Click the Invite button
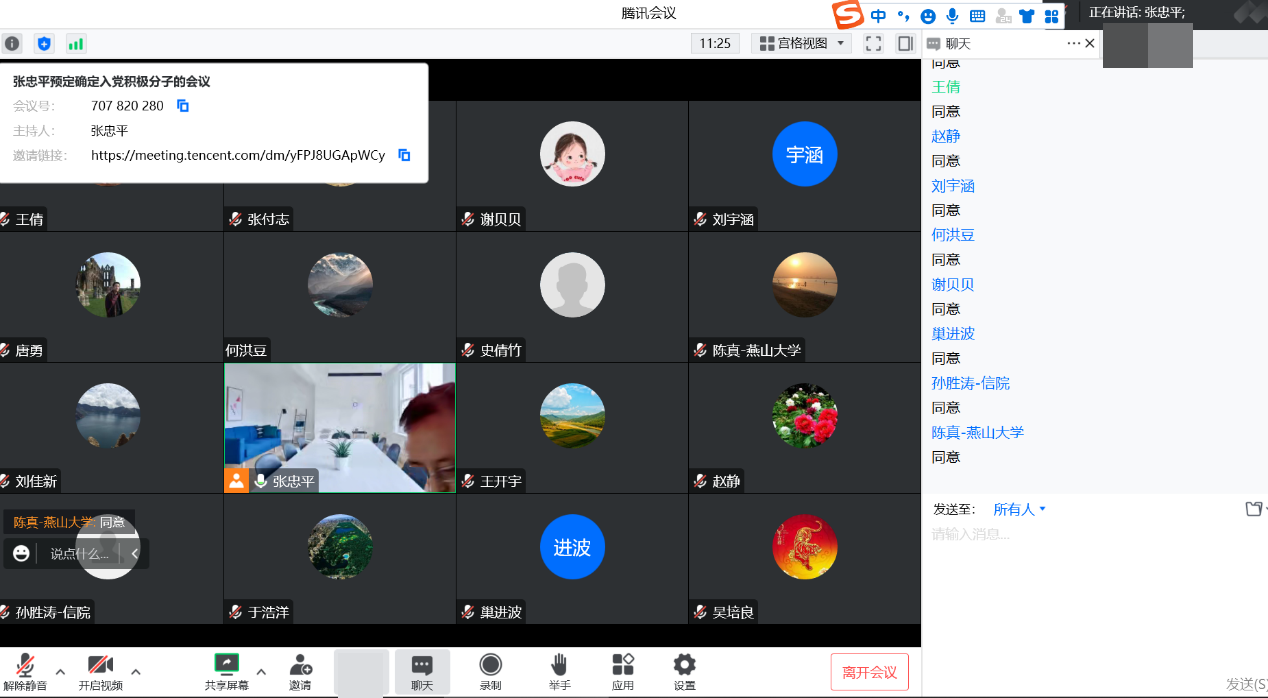This screenshot has height=698, width=1268. pyautogui.click(x=300, y=671)
